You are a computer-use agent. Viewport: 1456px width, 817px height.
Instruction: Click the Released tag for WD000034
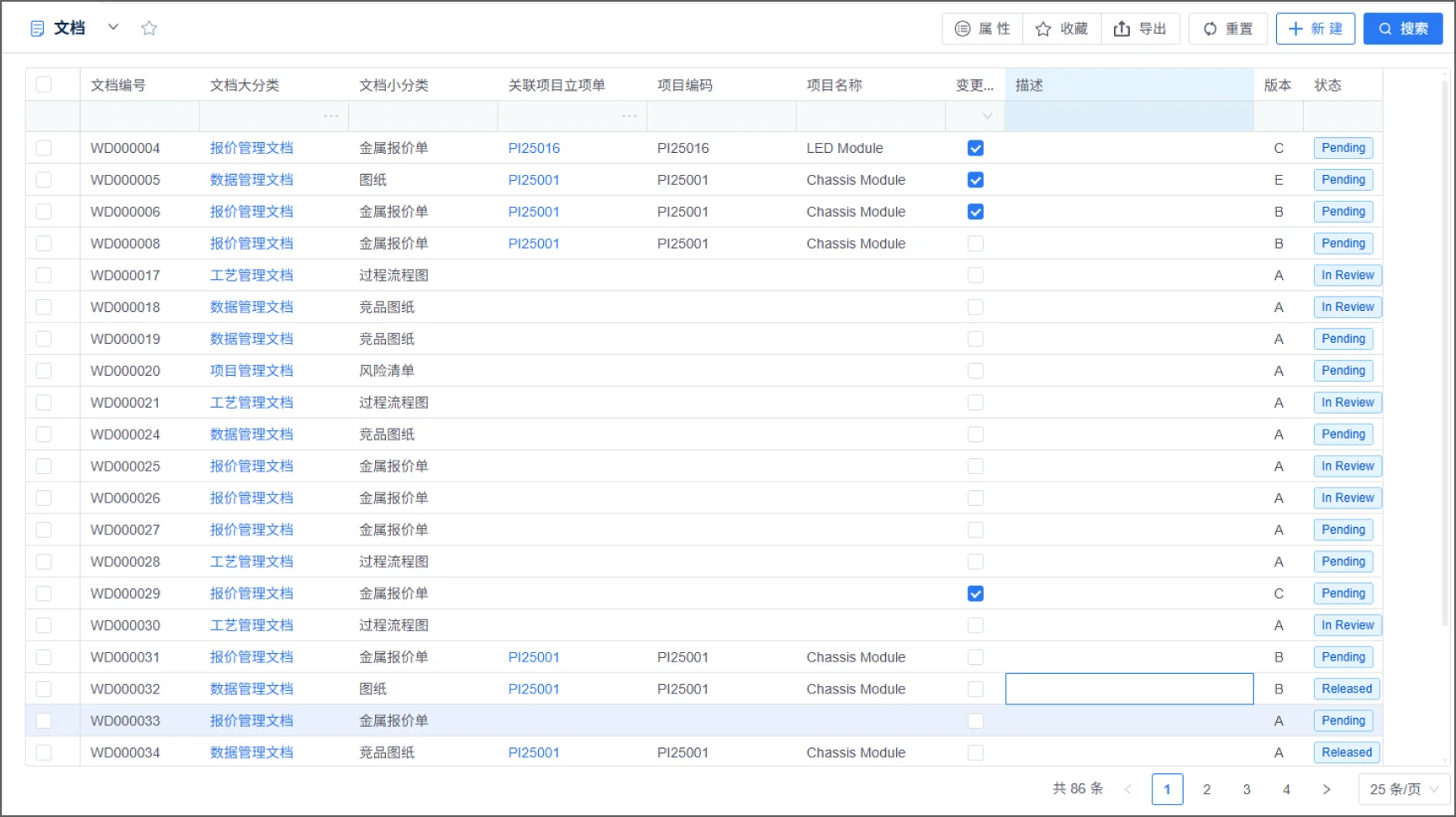(x=1347, y=753)
